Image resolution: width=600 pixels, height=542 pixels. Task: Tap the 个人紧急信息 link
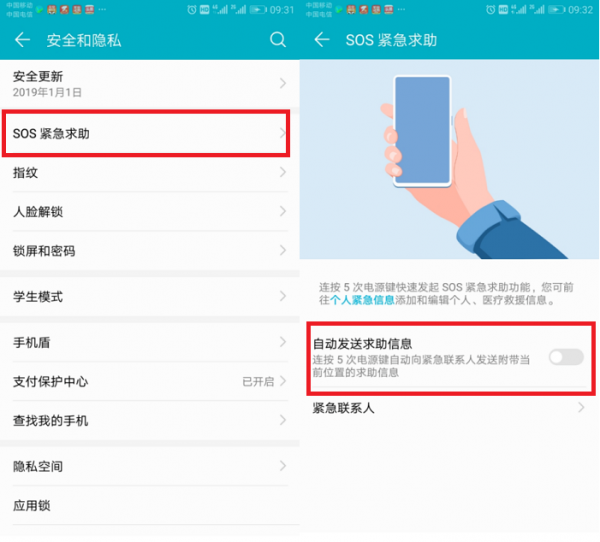pos(363,300)
